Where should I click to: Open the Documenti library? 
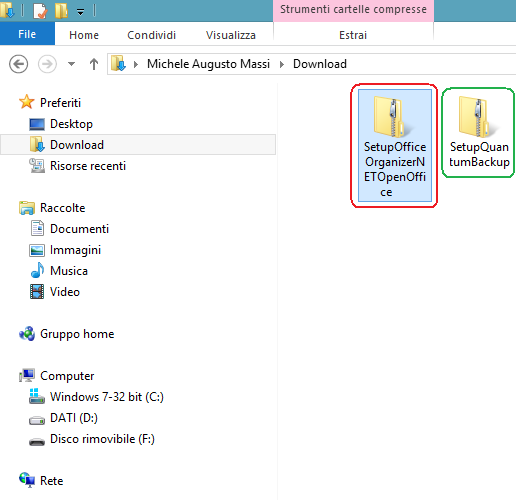click(x=79, y=229)
